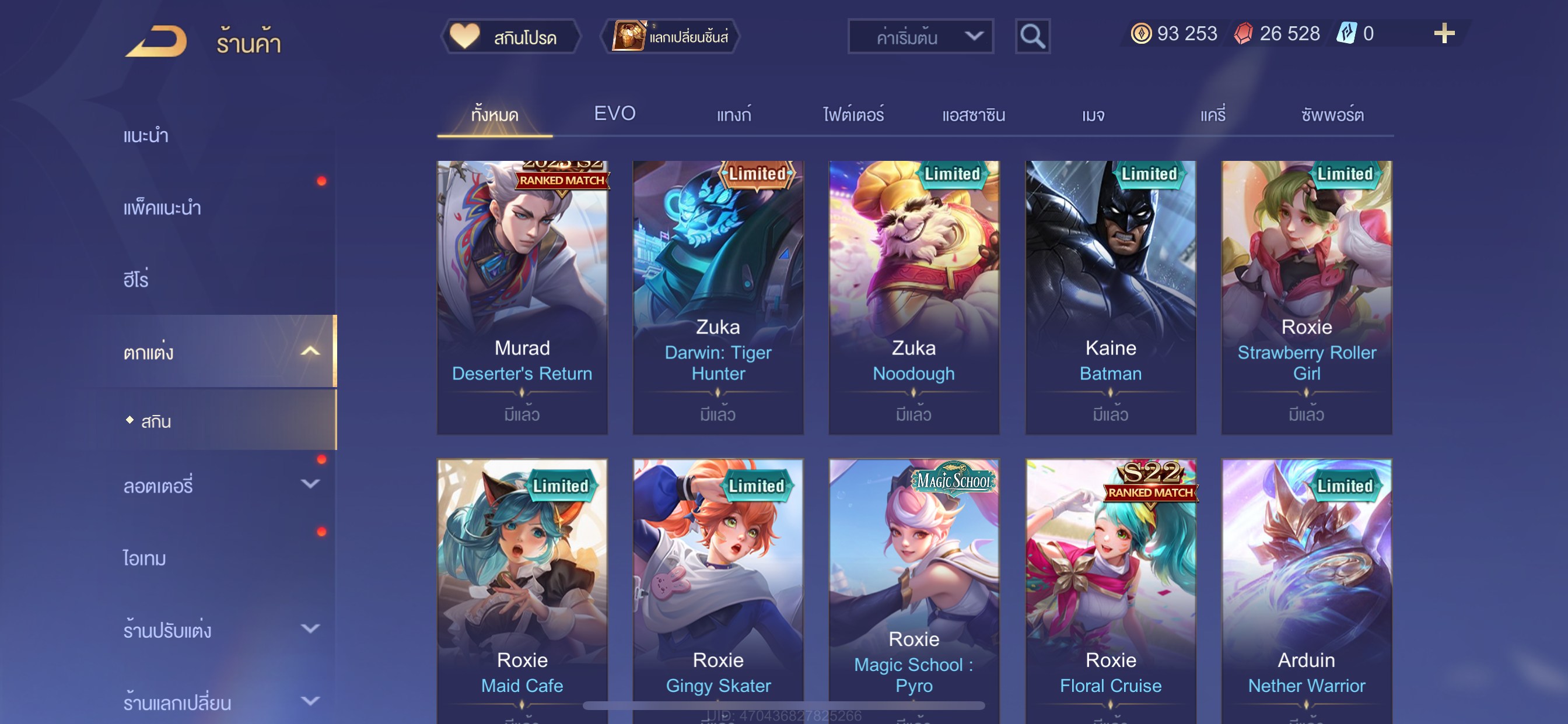This screenshot has height=724, width=1568.
Task: Open the Kaine Batman skin card
Action: click(x=1110, y=297)
